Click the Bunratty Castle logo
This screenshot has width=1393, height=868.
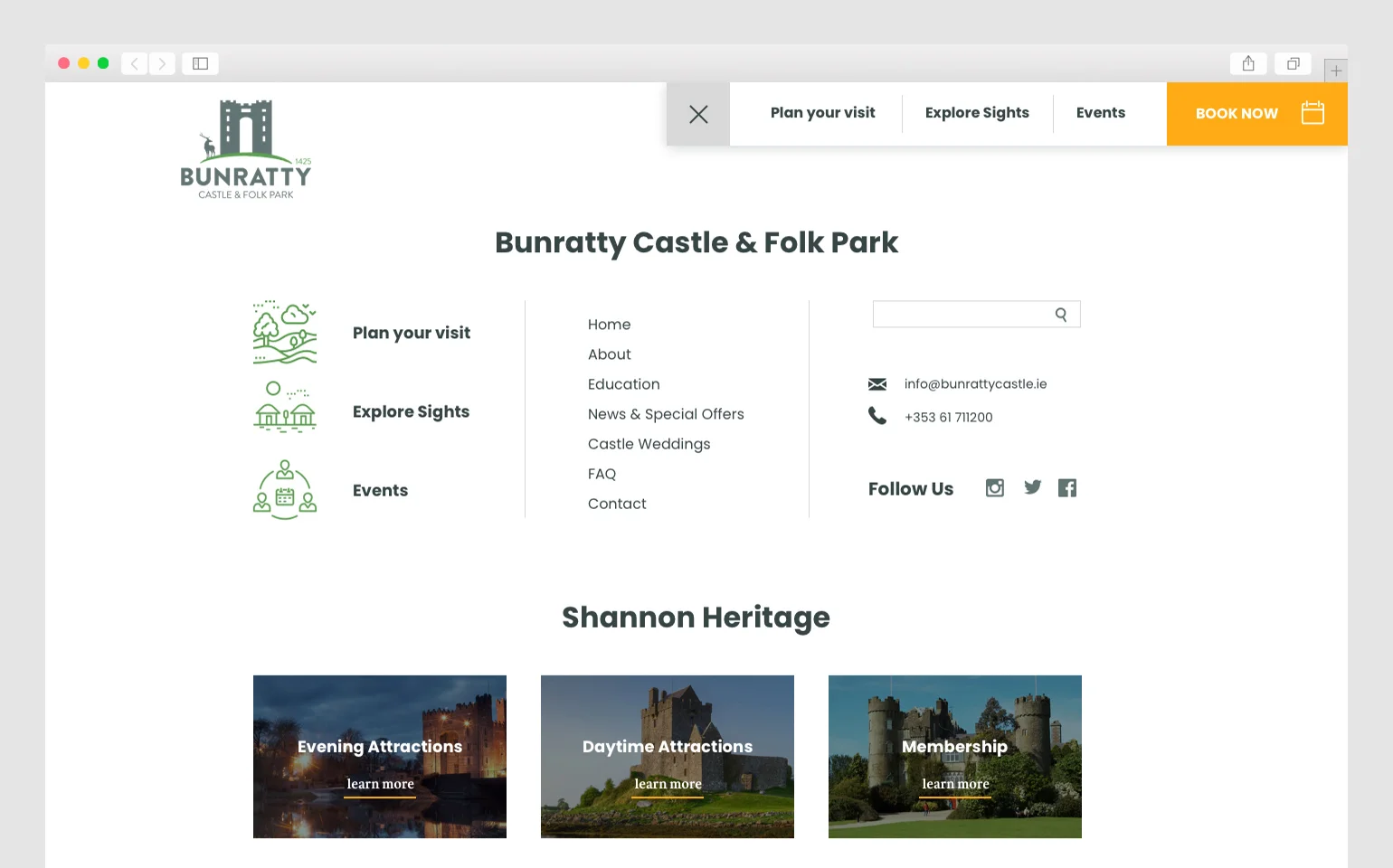(x=246, y=149)
